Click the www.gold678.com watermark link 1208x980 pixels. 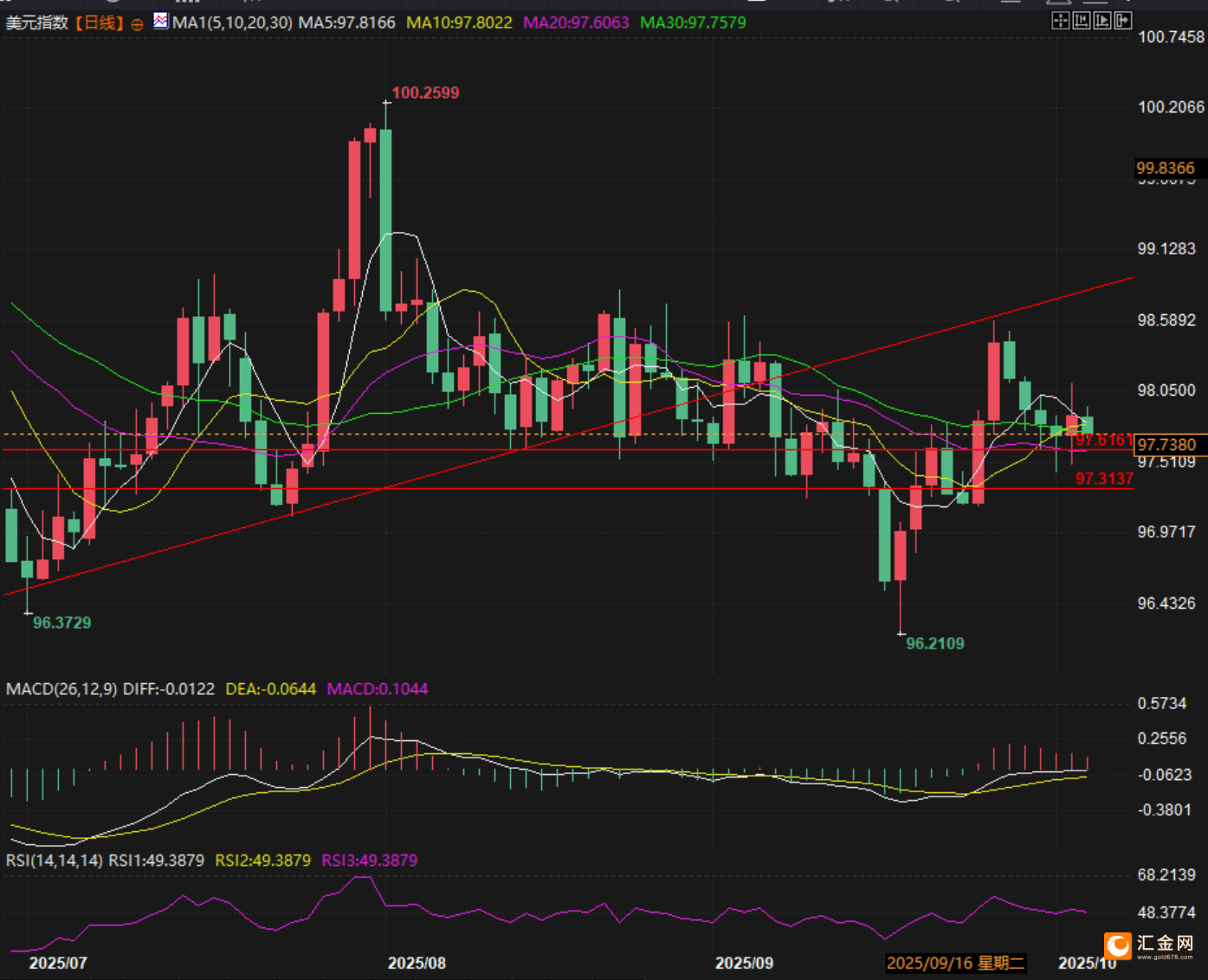1165,957
